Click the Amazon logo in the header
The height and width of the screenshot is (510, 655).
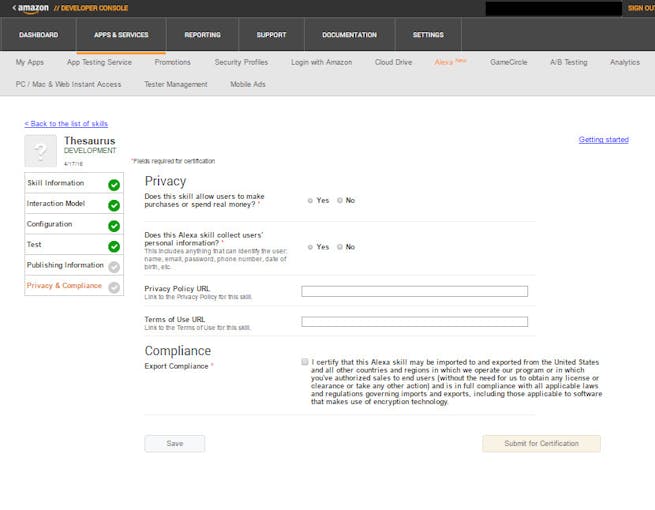[33, 8]
